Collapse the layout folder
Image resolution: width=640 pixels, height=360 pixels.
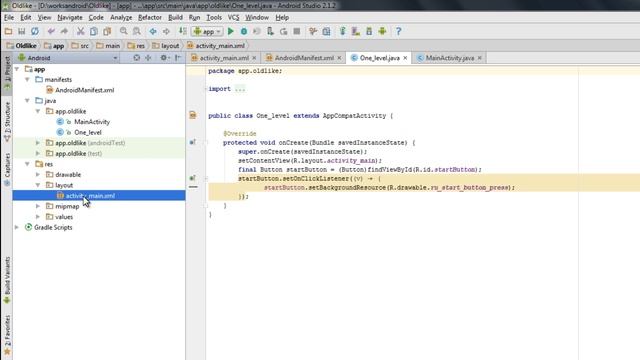click(38, 185)
